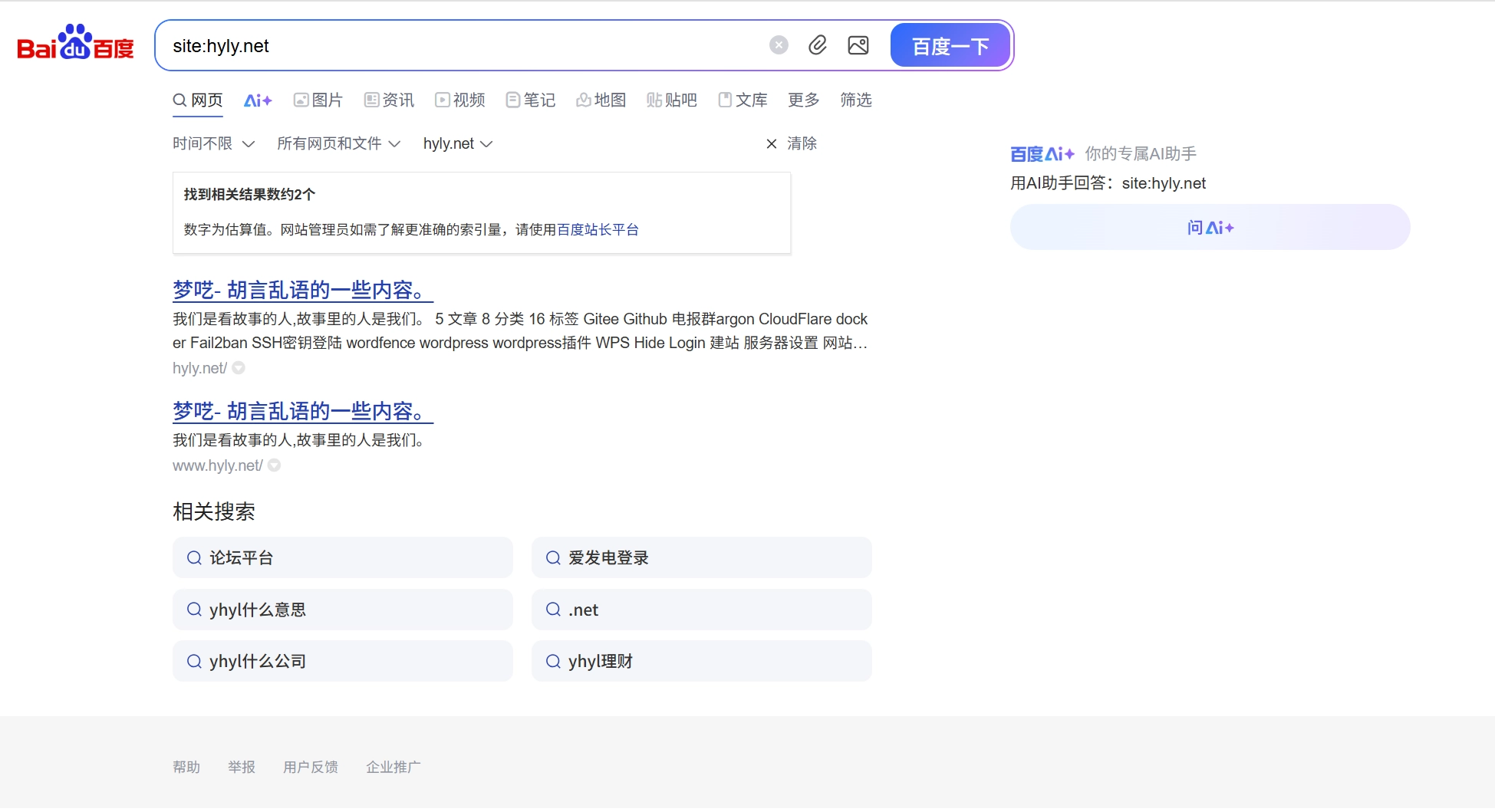The width and height of the screenshot is (1495, 812).
Task: Open first 梦呓 result with hyly.net/ URL
Action: (303, 291)
